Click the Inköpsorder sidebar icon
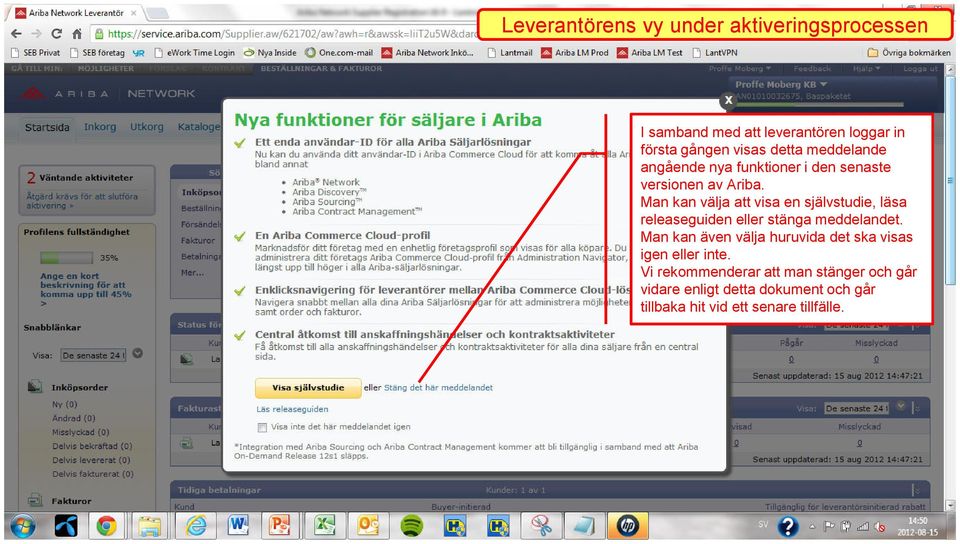Viewport: 960px width, 544px height. click(35, 386)
